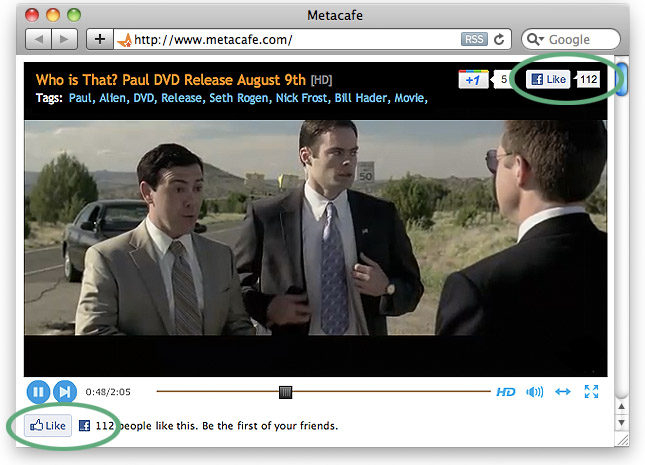645x465 pixels.
Task: Click the Facebook Like button above the video
Action: click(548, 79)
